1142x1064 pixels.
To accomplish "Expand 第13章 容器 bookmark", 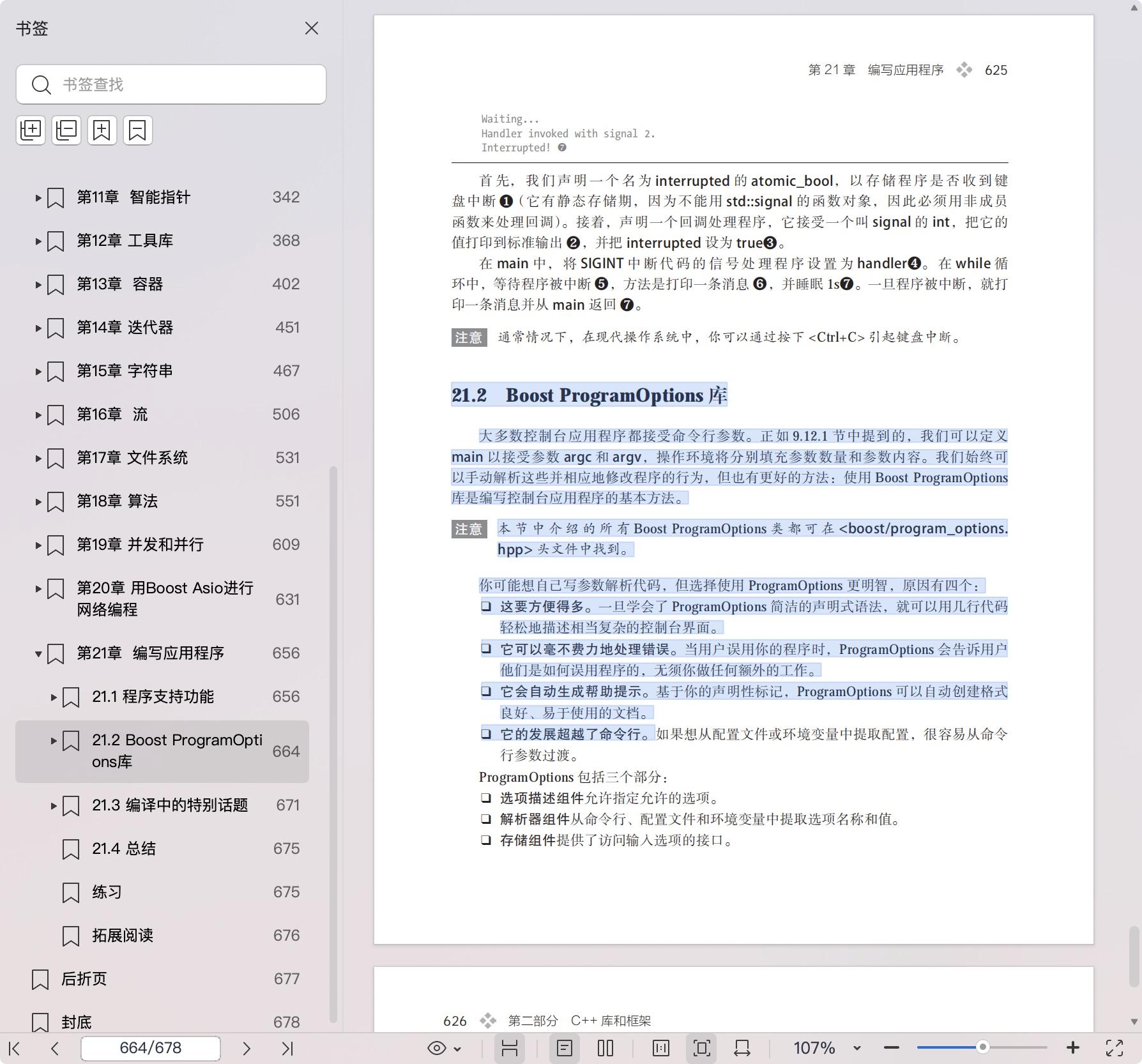I will tap(38, 285).
